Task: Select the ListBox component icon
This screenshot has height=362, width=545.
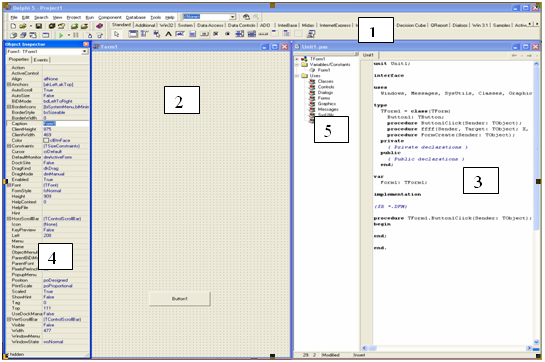Action: click(239, 34)
